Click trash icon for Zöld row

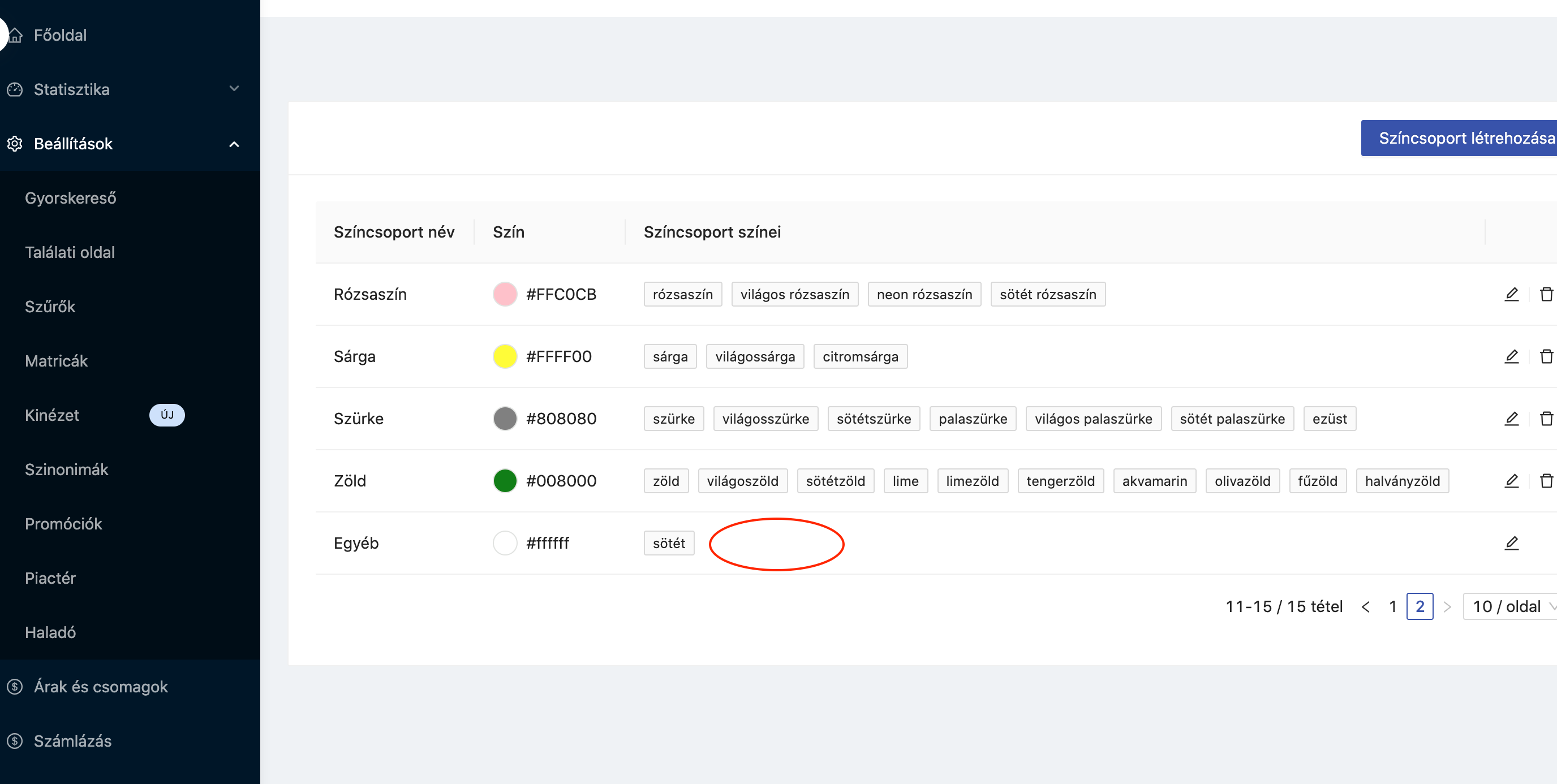pos(1546,481)
